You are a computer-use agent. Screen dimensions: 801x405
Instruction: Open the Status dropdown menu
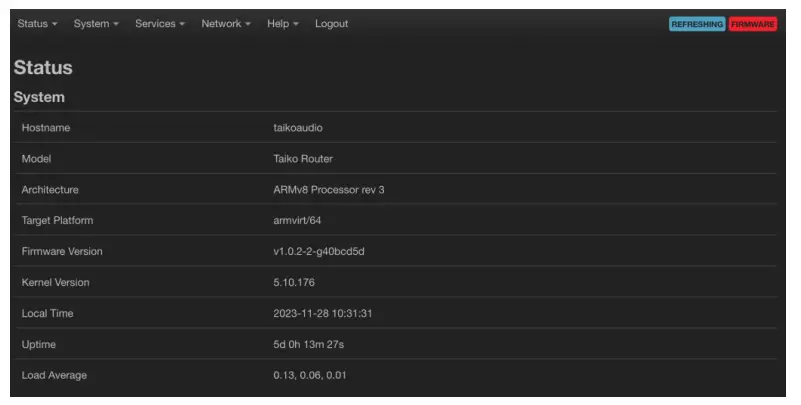click(37, 24)
